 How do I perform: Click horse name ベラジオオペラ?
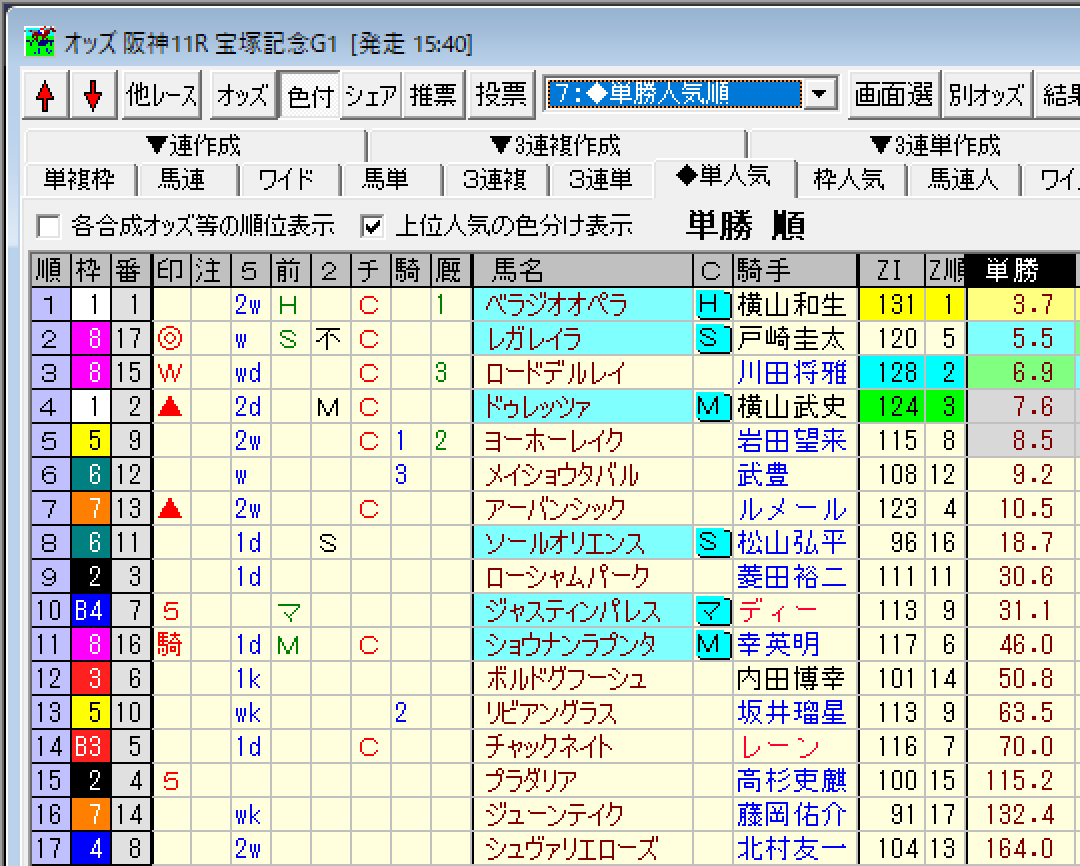click(x=557, y=305)
